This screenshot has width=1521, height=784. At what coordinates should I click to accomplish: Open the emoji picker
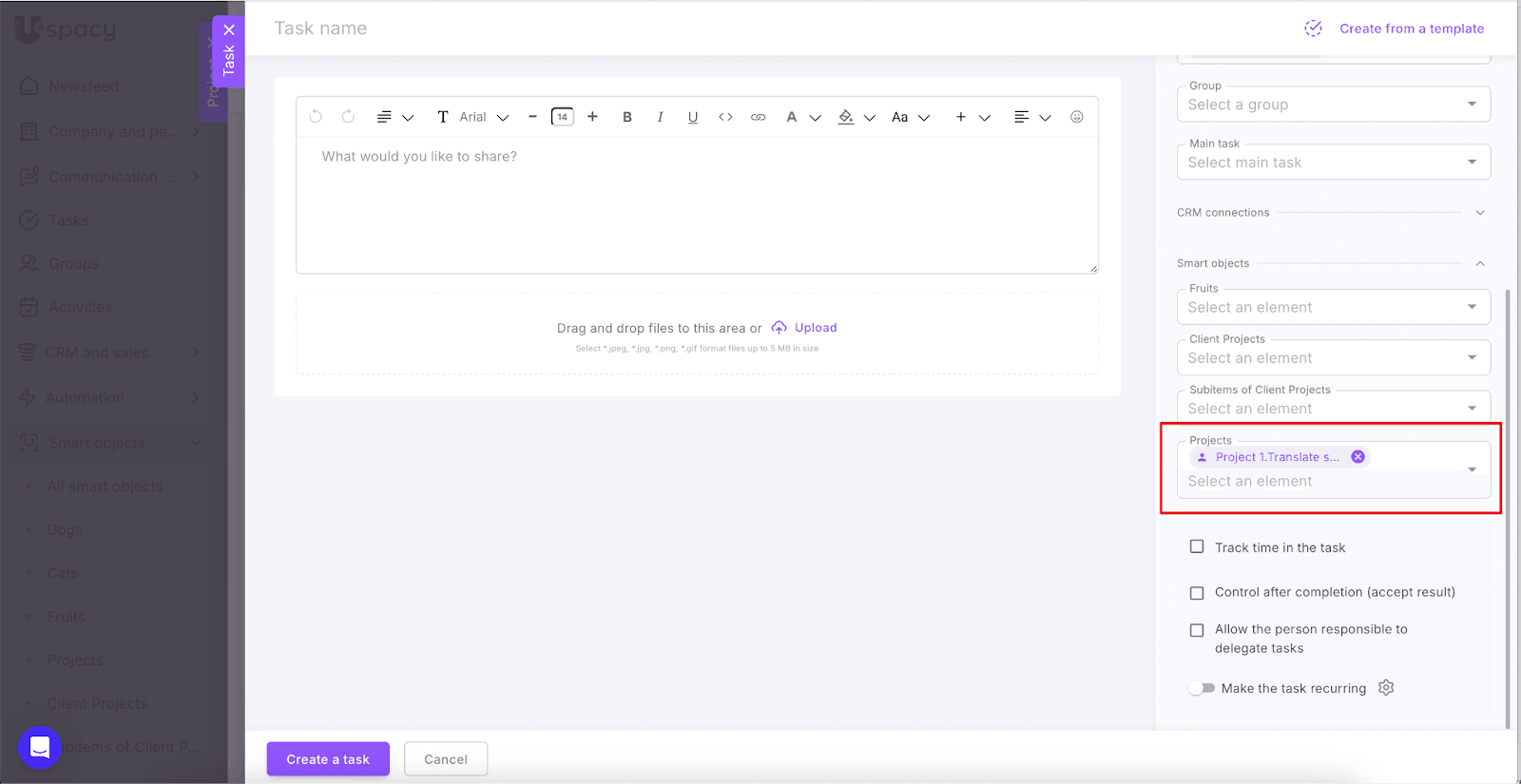(x=1077, y=117)
